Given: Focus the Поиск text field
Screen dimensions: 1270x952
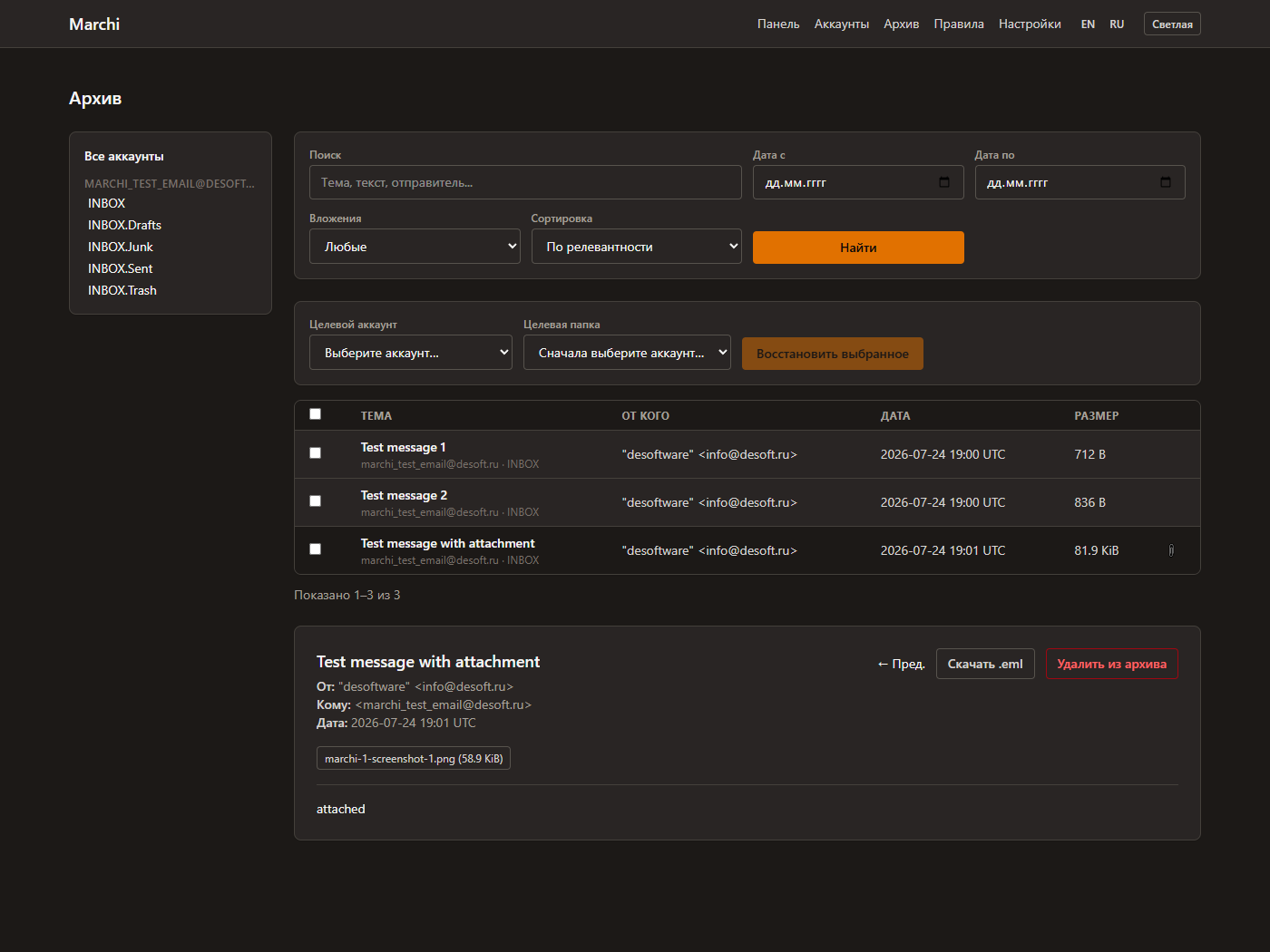Looking at the screenshot, I should (525, 182).
